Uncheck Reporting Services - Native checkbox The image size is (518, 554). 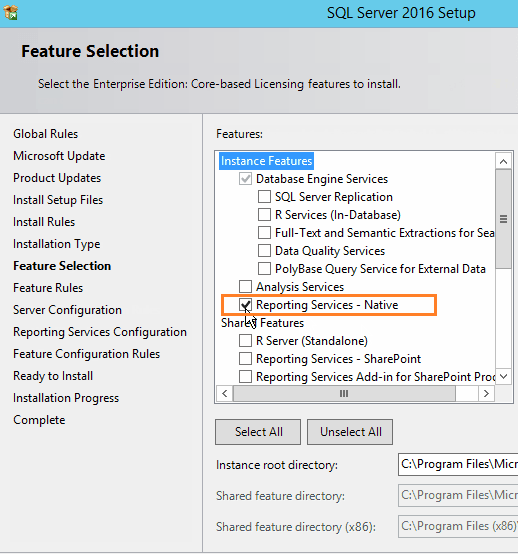point(245,305)
